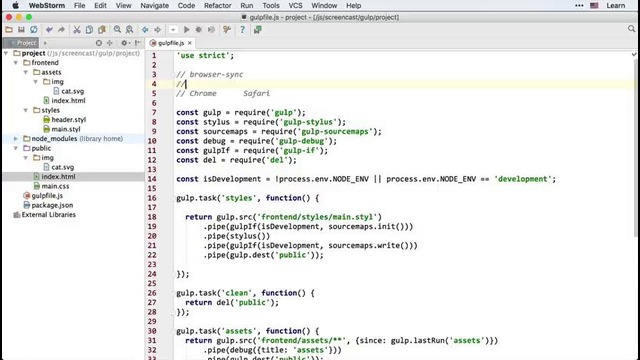Select cat.svg under public img

point(58,167)
